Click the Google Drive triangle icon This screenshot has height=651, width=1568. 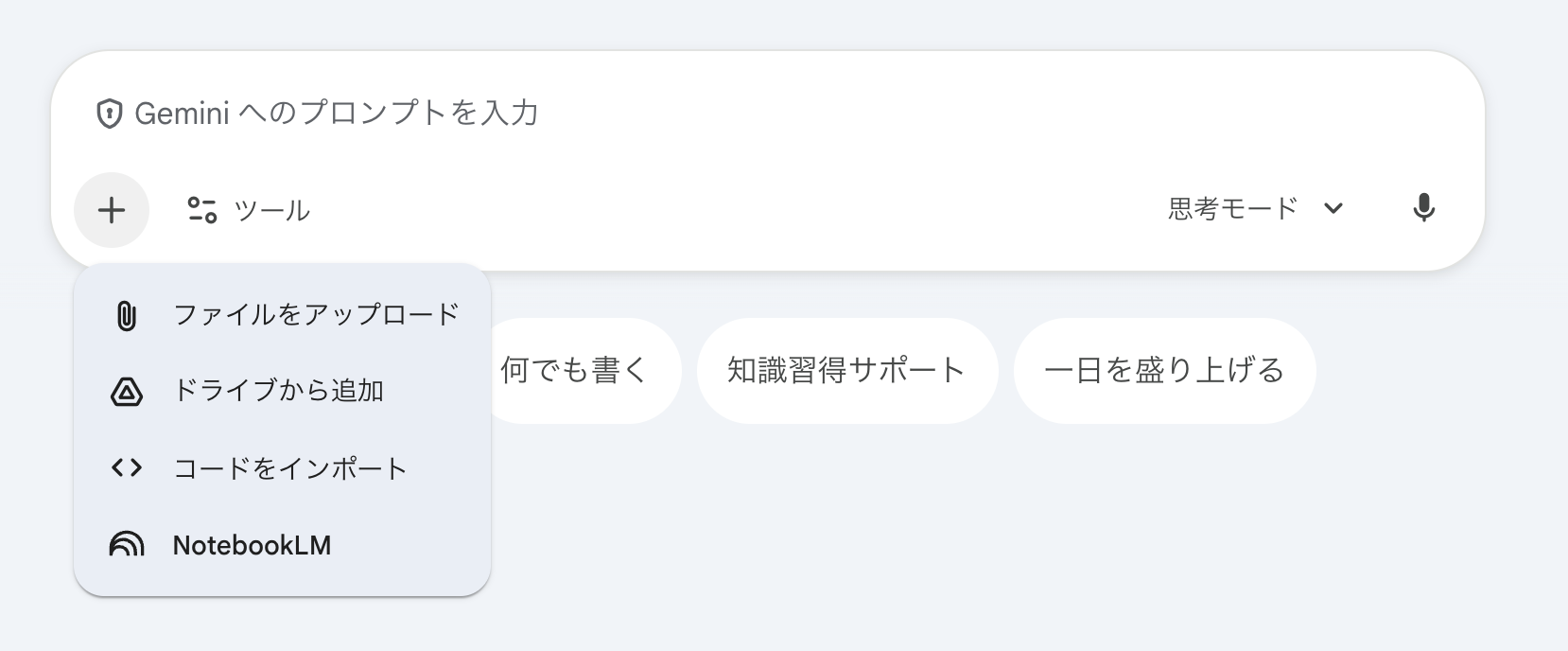tap(126, 392)
